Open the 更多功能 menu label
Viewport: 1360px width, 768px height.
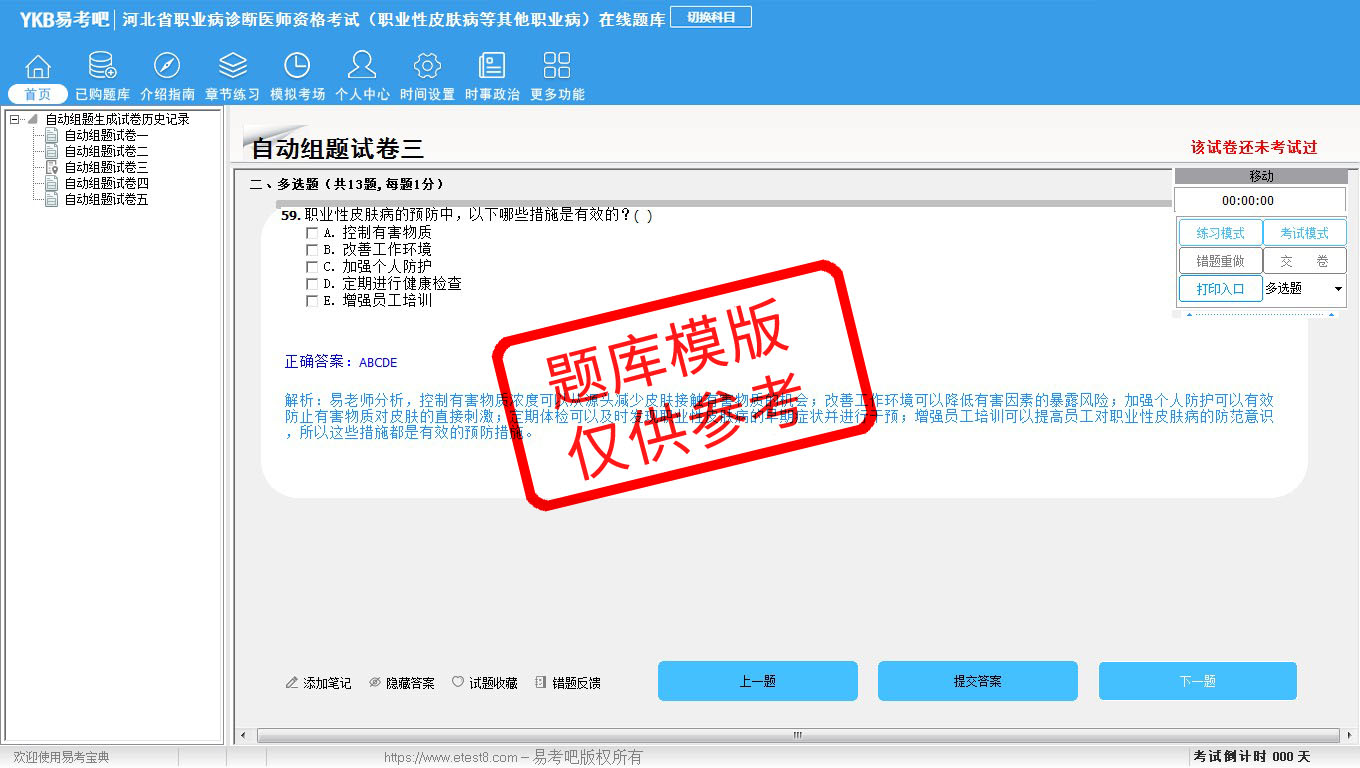[x=557, y=94]
